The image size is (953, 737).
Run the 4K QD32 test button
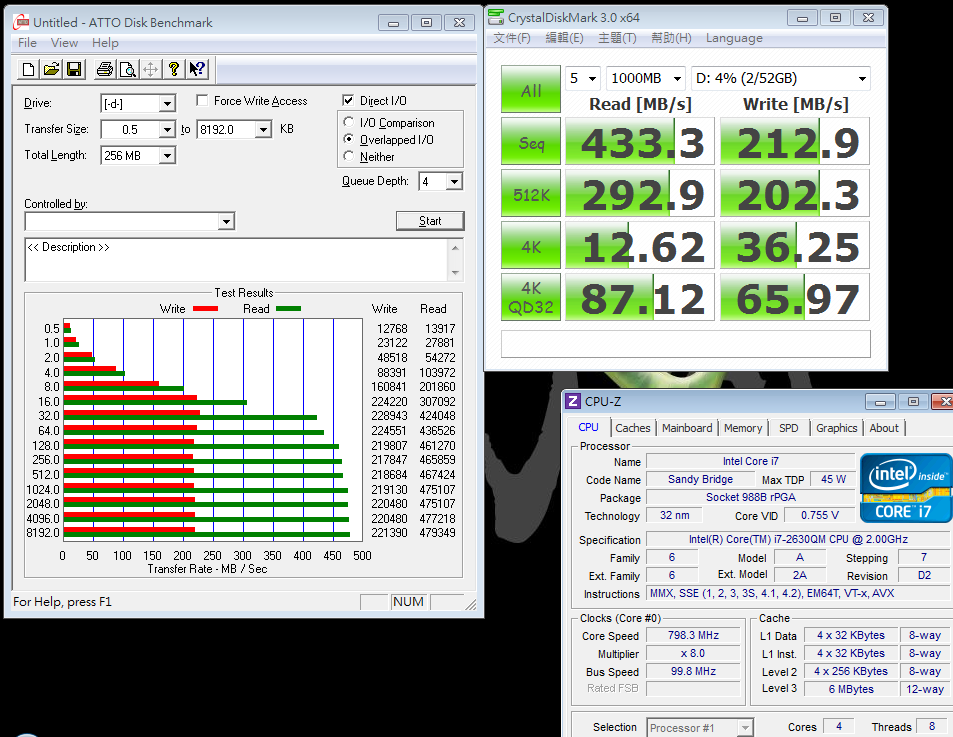pyautogui.click(x=531, y=298)
